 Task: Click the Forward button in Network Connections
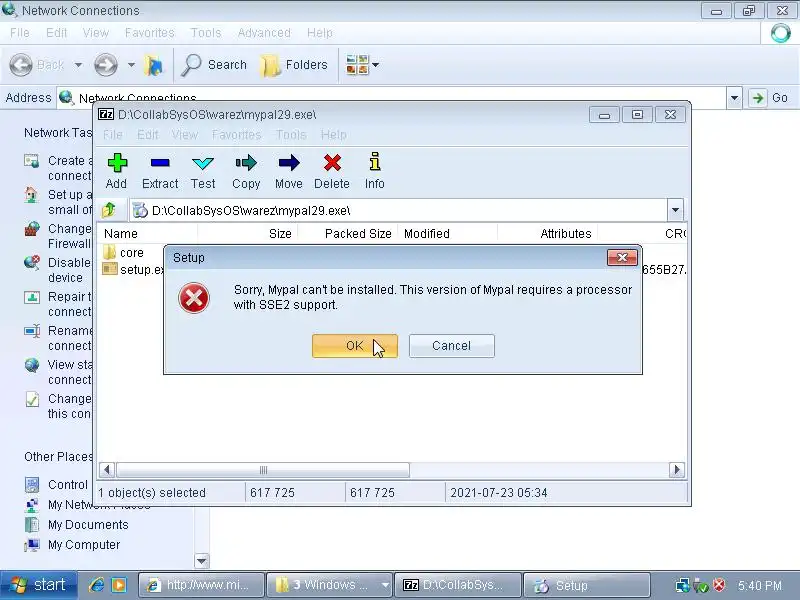tap(106, 65)
